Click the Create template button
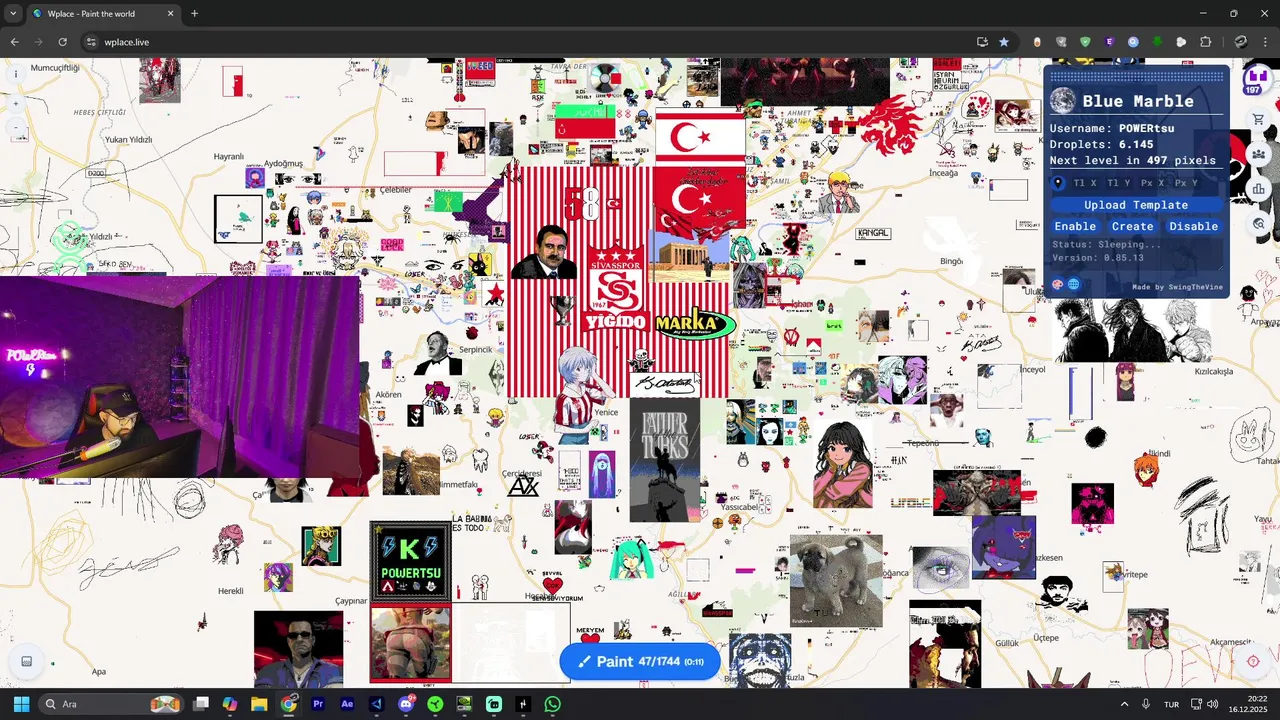 (1132, 226)
